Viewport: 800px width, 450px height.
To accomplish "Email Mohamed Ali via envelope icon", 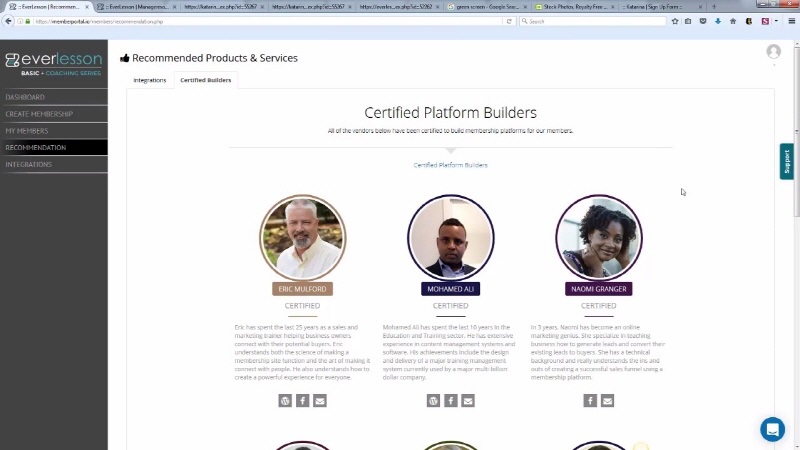I will coord(468,401).
